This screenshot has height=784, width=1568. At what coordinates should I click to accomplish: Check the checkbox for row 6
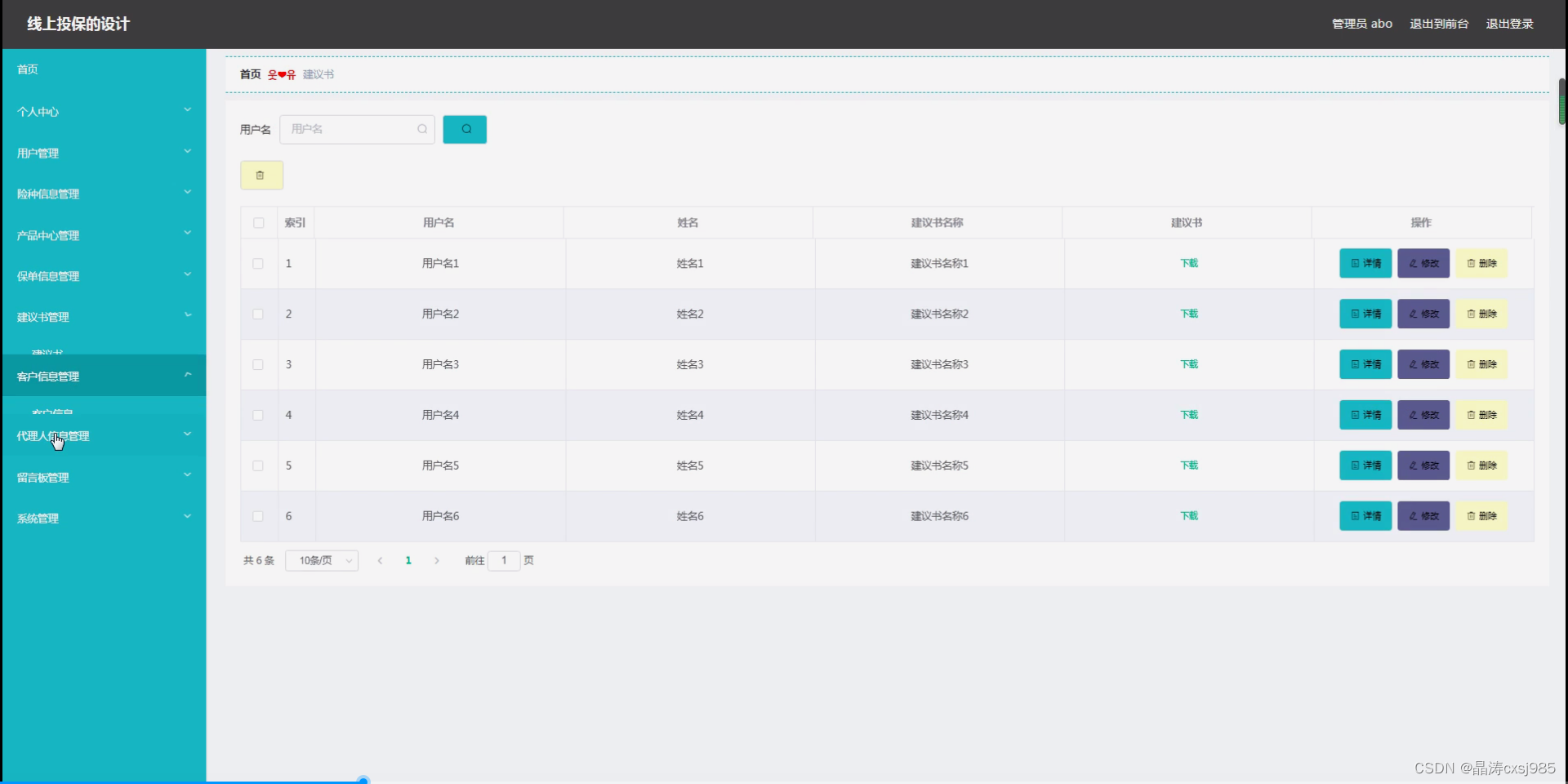(x=258, y=517)
